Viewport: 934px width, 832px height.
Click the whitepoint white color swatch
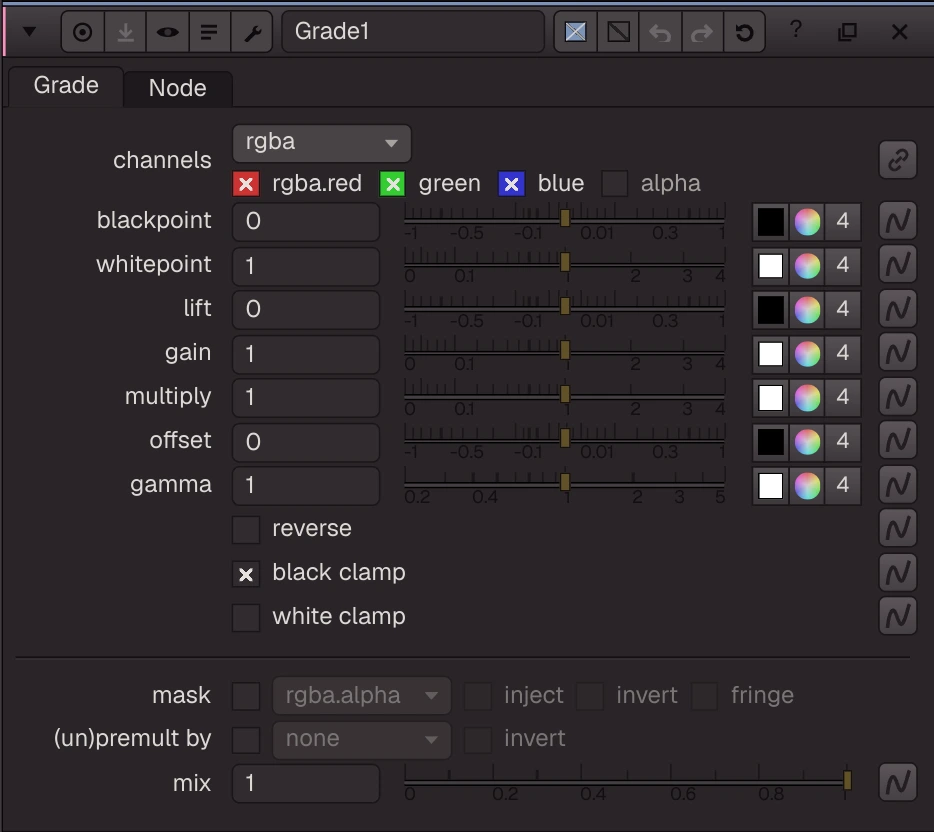tap(770, 266)
